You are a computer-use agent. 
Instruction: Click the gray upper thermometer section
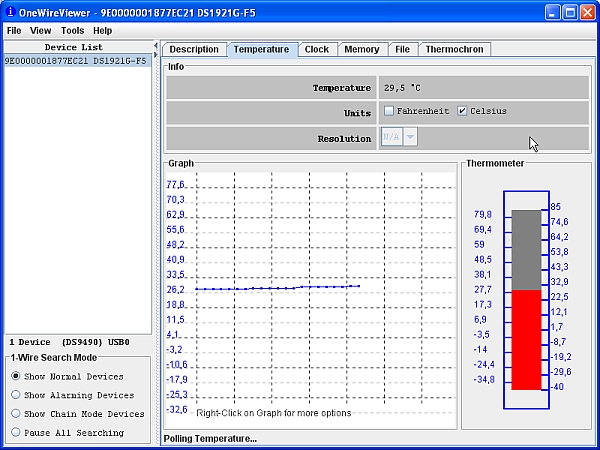click(x=527, y=250)
